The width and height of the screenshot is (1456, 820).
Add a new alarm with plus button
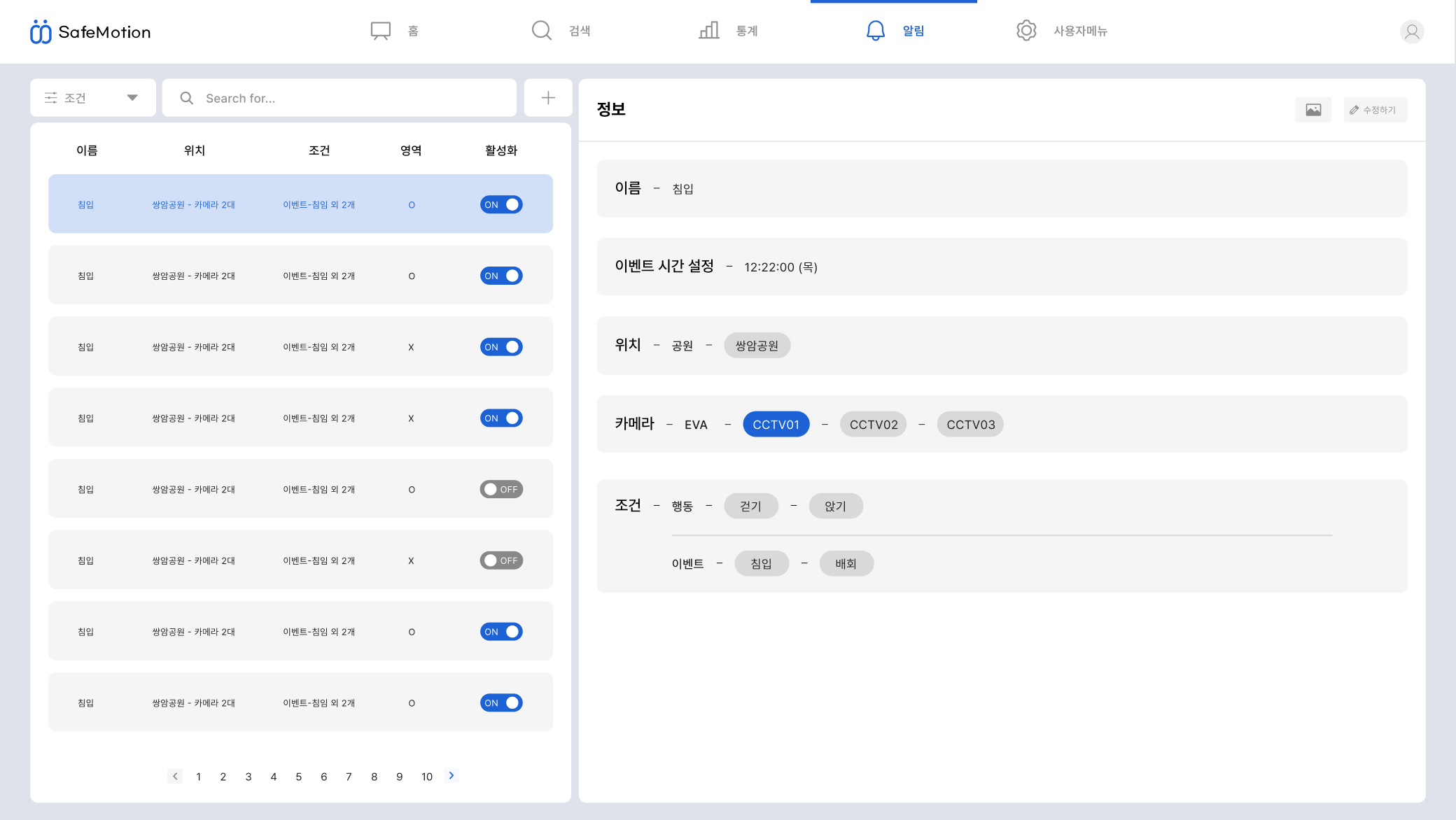tap(548, 98)
